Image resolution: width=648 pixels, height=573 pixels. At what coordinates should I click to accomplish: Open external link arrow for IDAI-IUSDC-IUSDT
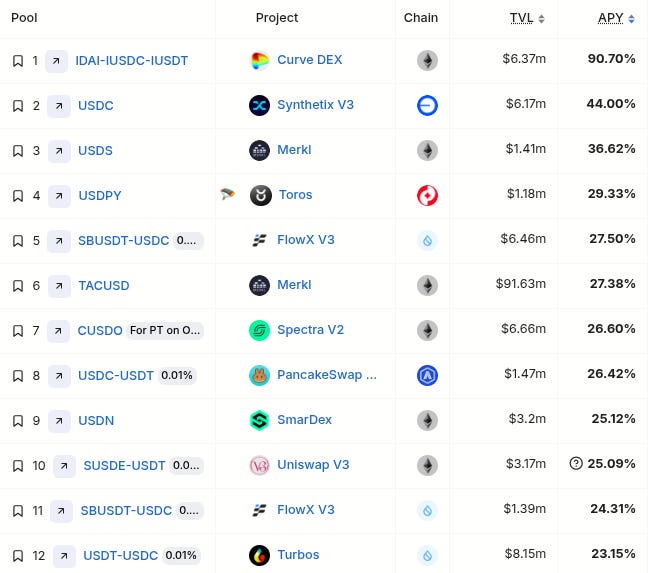pyautogui.click(x=56, y=61)
